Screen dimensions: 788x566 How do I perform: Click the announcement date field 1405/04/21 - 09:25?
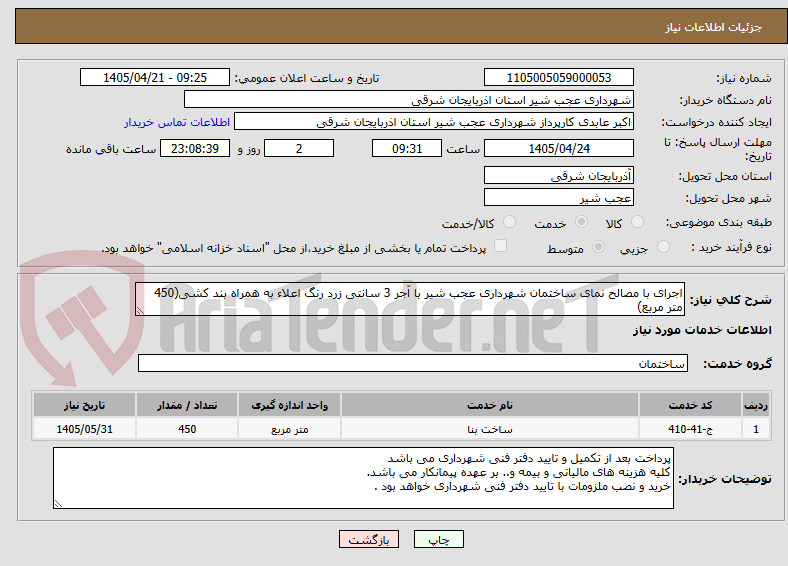pyautogui.click(x=155, y=77)
